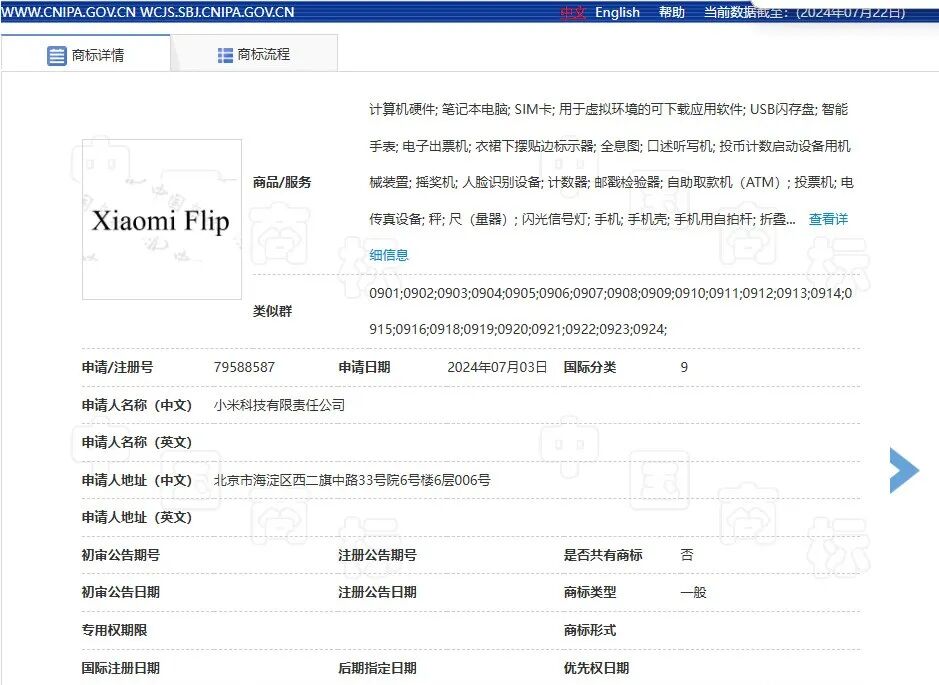Image resolution: width=939 pixels, height=685 pixels.
Task: Click the 国际分类 label
Action: [x=590, y=367]
